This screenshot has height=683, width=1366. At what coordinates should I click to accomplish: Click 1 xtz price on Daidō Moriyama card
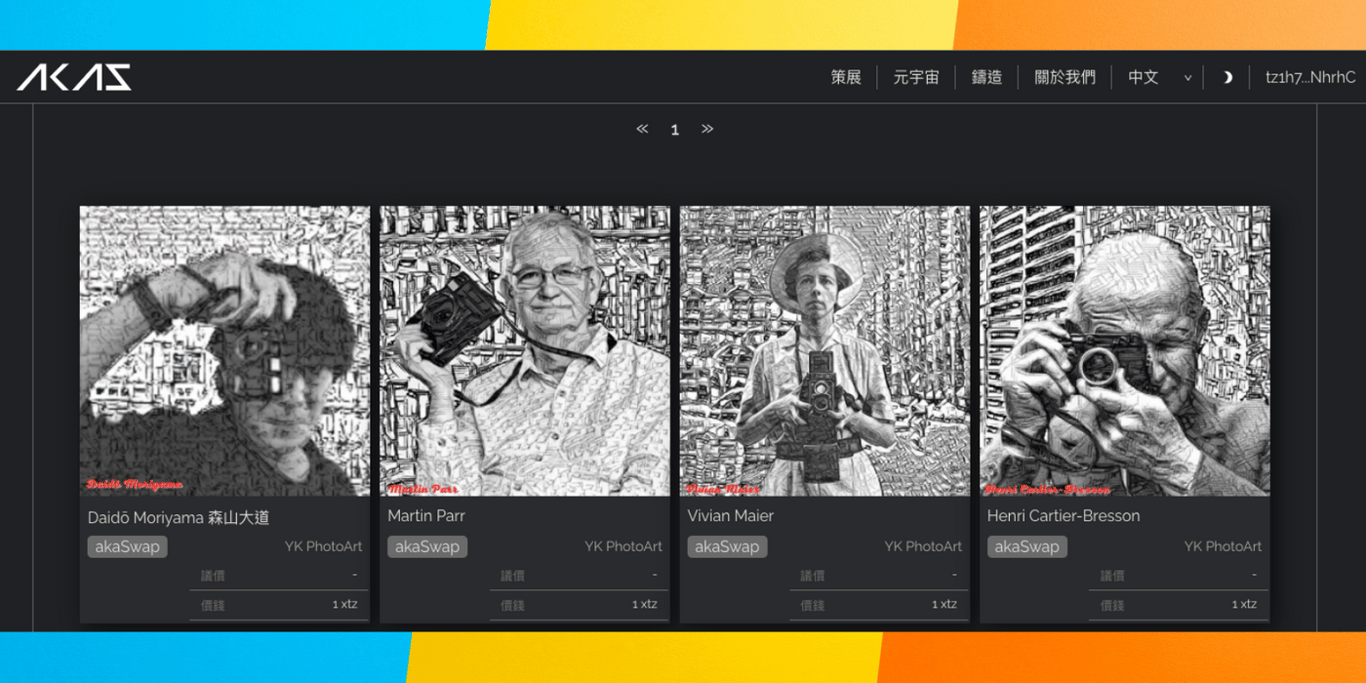(345, 604)
